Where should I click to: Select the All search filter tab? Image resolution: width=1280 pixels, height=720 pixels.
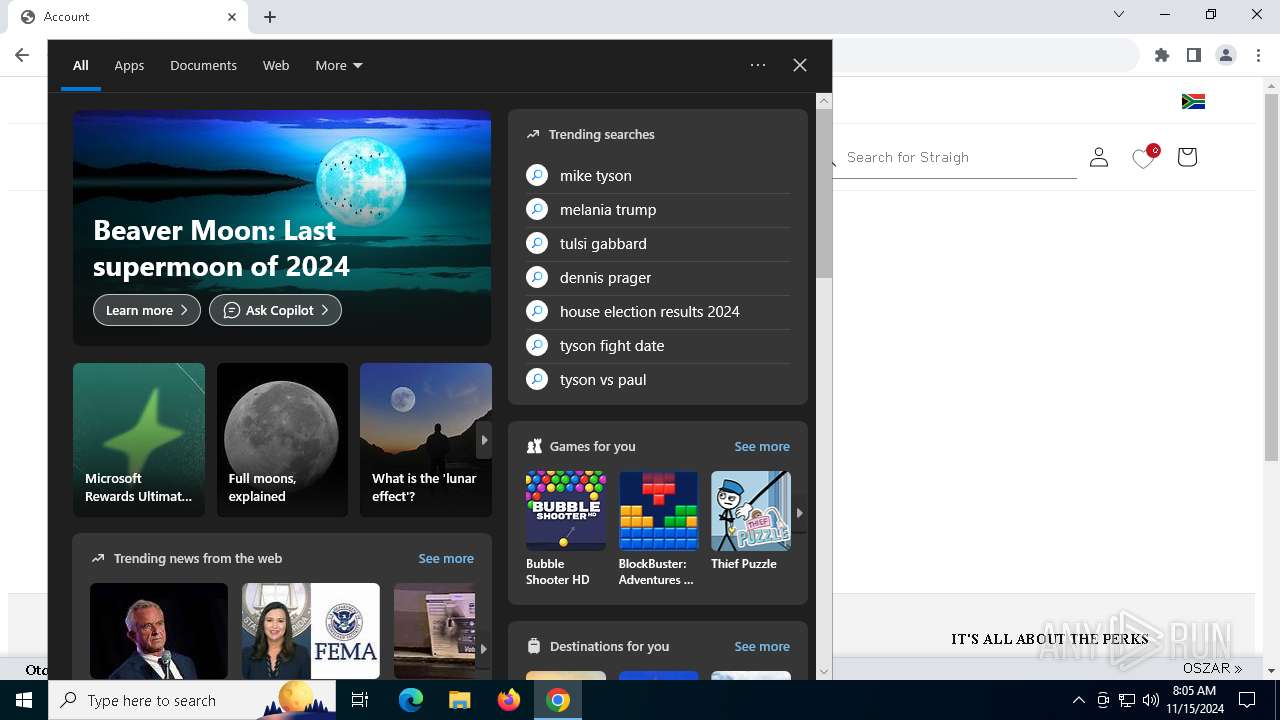point(81,65)
